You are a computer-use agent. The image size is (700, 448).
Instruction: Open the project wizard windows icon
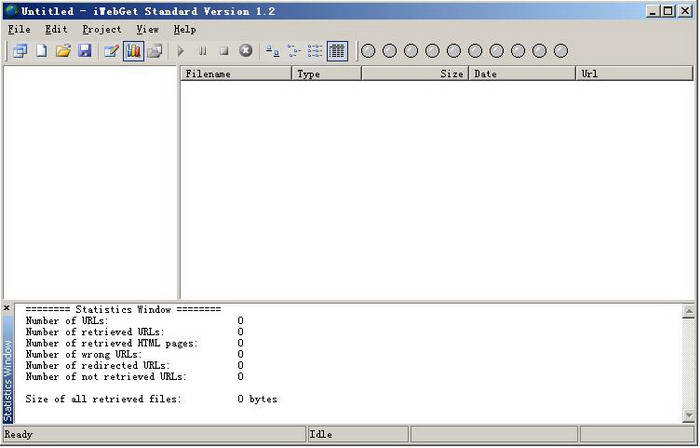(x=20, y=51)
